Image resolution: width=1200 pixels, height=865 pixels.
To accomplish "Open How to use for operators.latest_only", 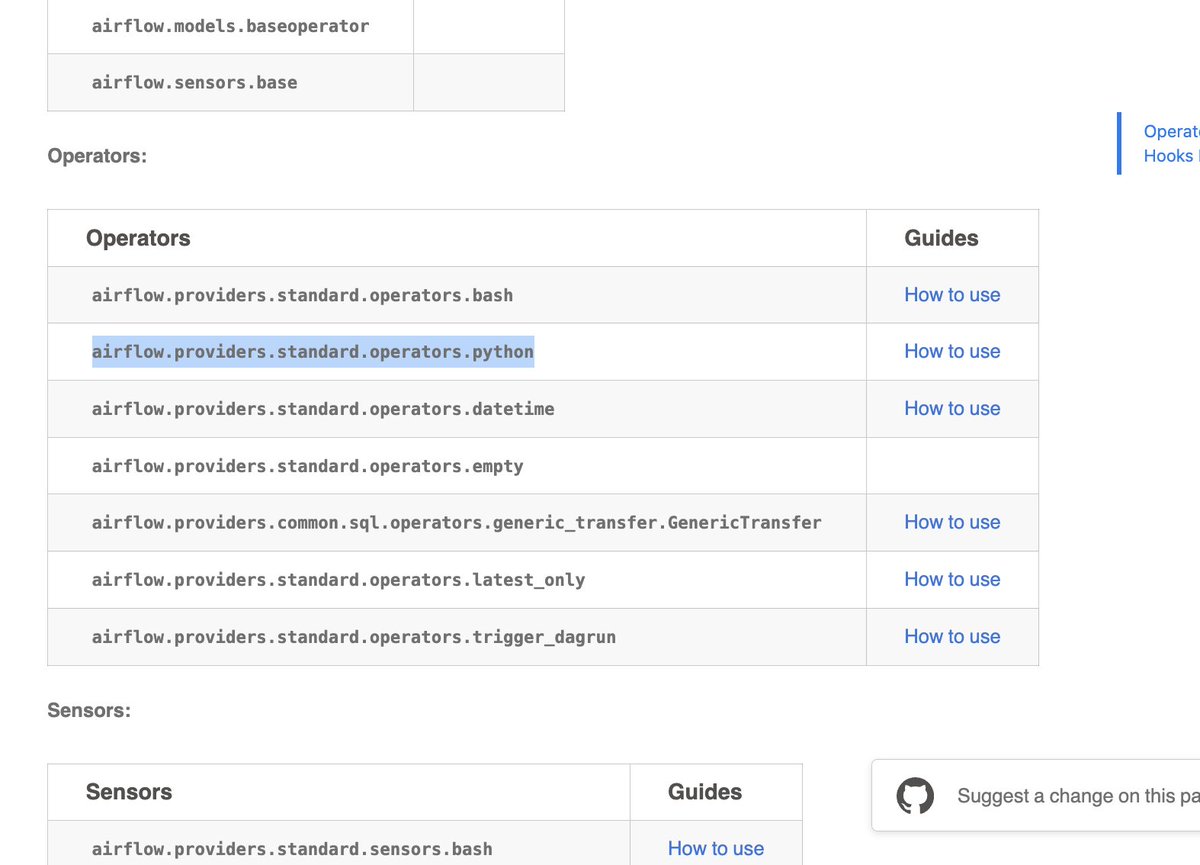I will pos(952,579).
